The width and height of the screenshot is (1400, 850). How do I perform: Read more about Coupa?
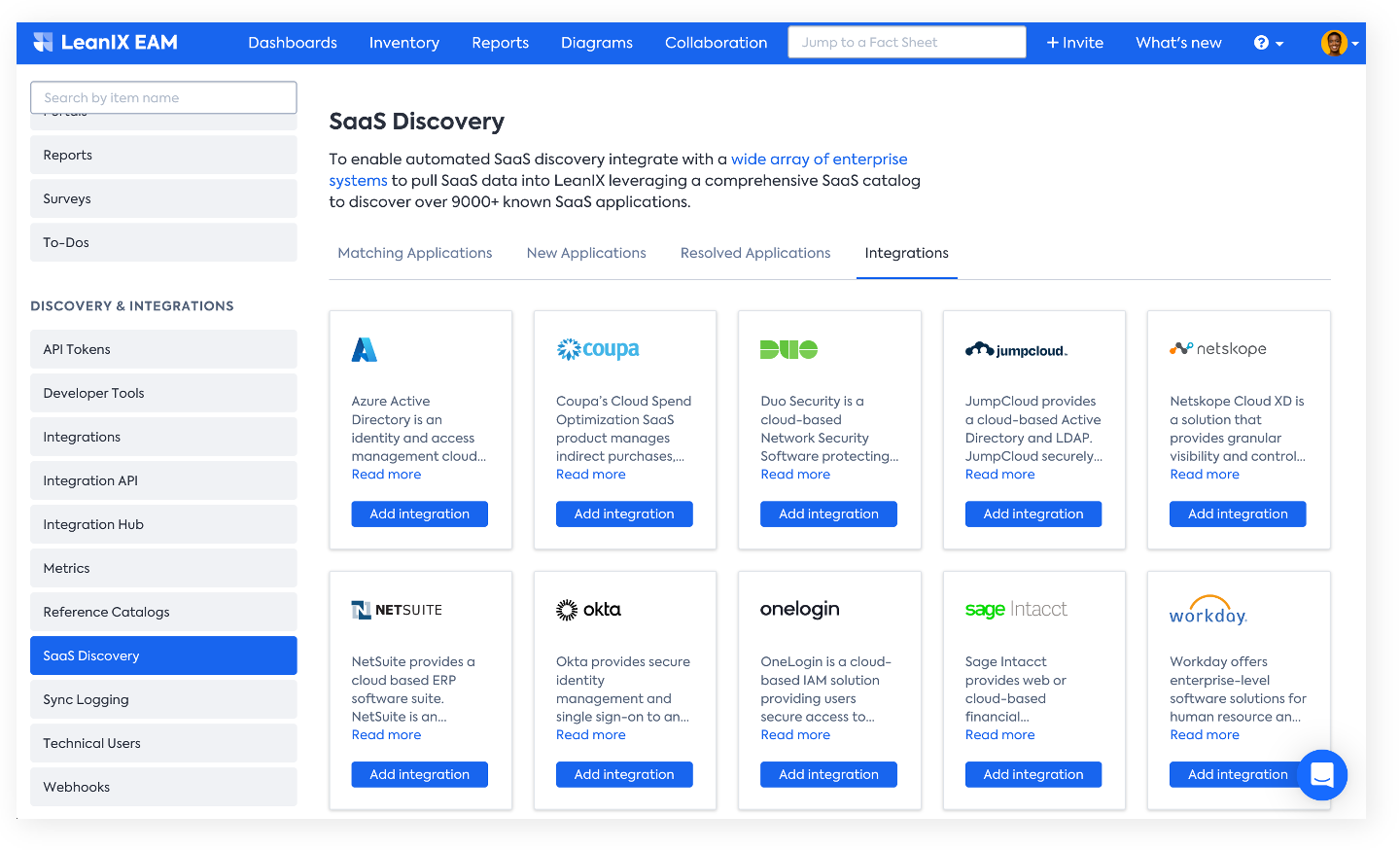point(591,475)
